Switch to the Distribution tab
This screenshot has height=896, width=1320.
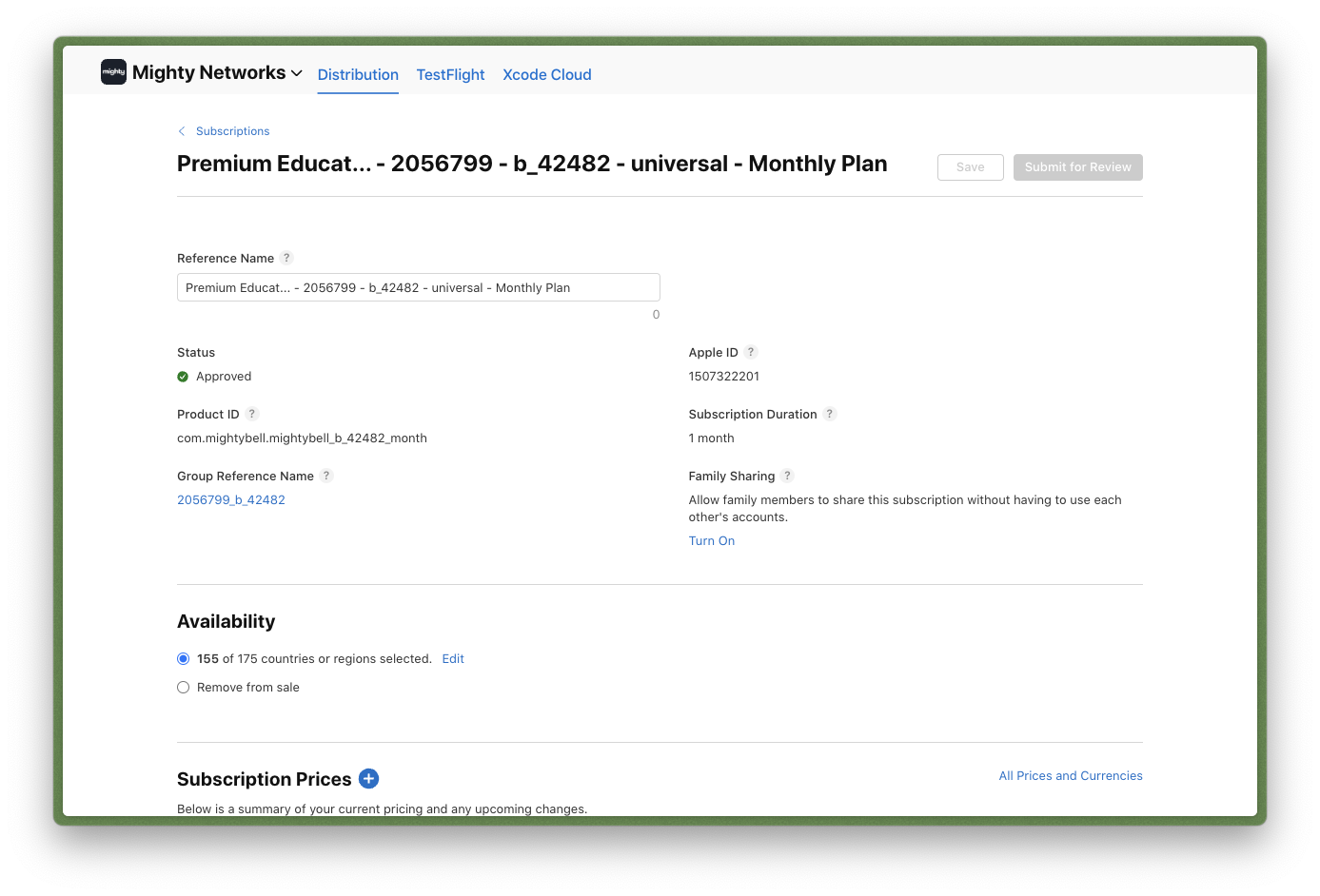[358, 74]
